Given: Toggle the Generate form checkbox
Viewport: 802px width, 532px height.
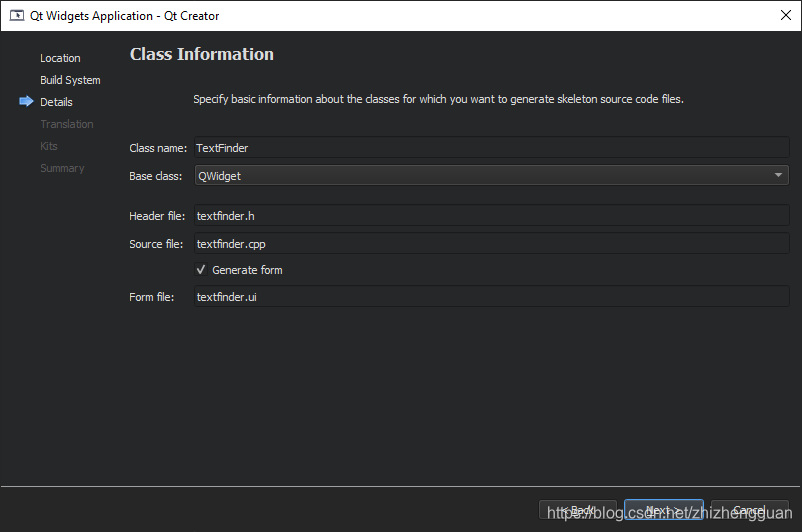Looking at the screenshot, I should click(x=201, y=270).
